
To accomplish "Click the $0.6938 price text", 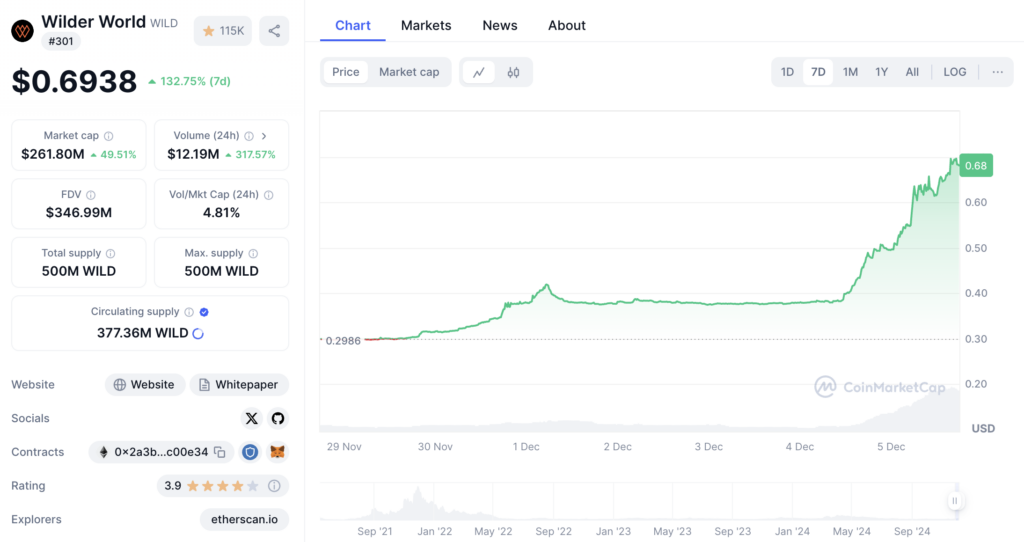I will point(74,82).
